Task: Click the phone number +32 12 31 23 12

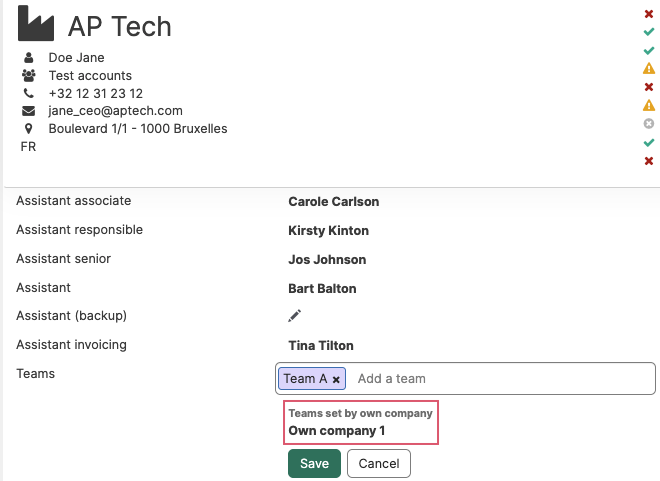Action: click(x=96, y=93)
